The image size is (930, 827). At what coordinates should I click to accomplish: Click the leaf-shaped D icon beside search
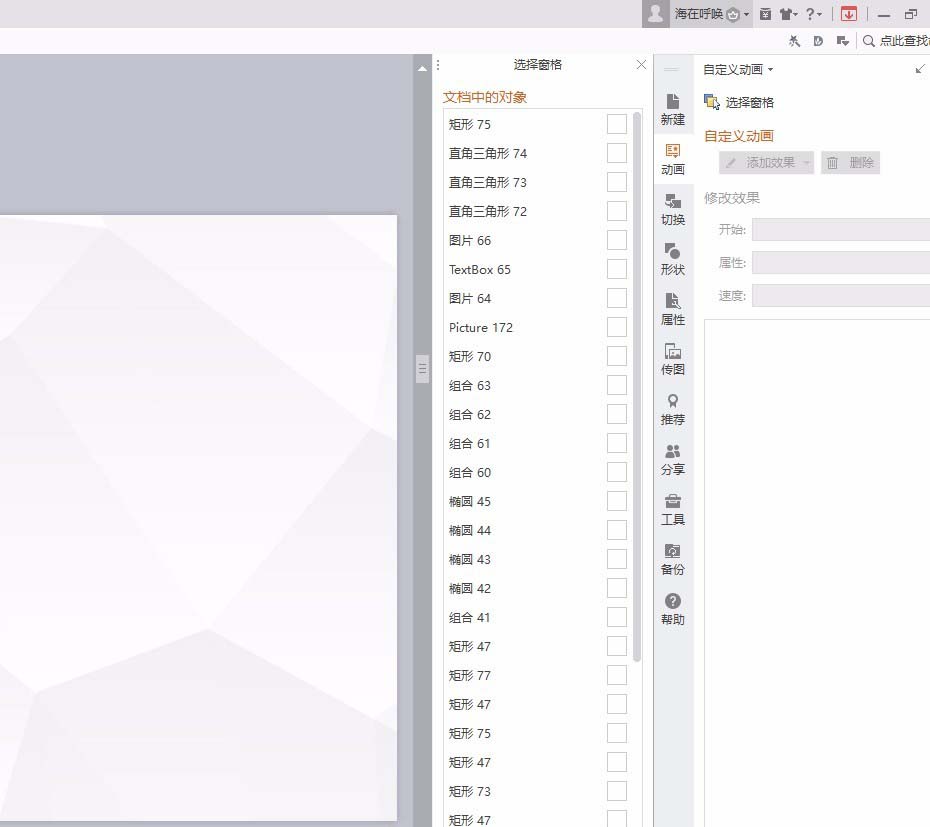(818, 41)
